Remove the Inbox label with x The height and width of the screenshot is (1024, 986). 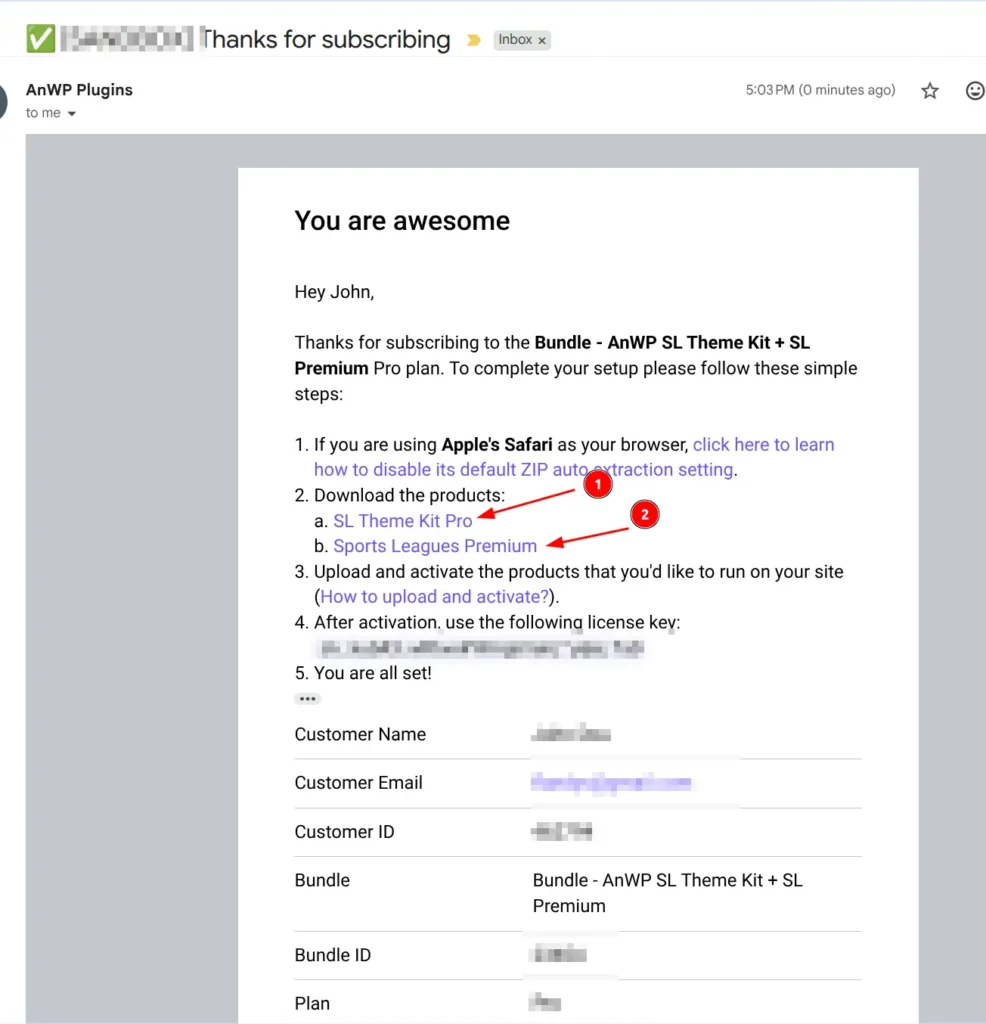(542, 40)
